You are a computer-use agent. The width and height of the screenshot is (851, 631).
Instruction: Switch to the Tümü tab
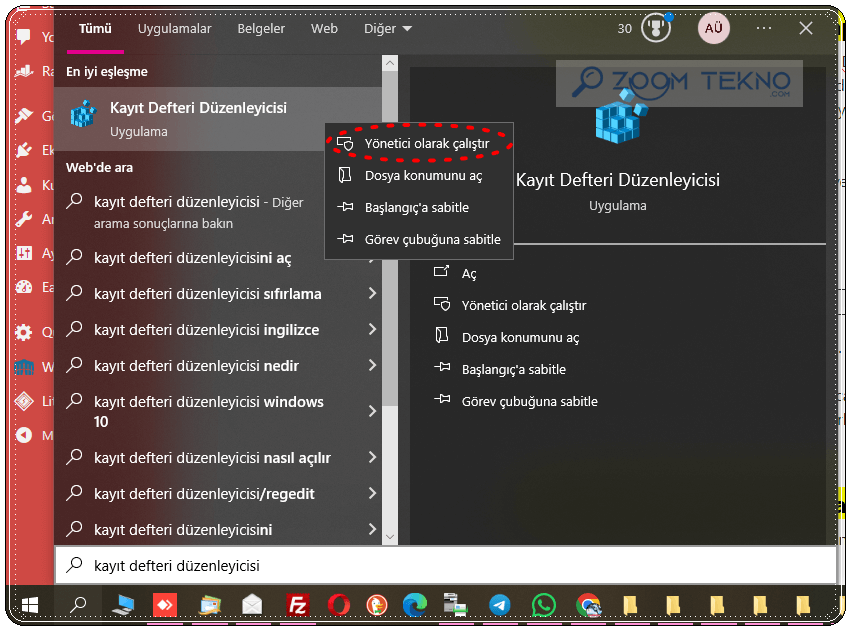pyautogui.click(x=95, y=28)
